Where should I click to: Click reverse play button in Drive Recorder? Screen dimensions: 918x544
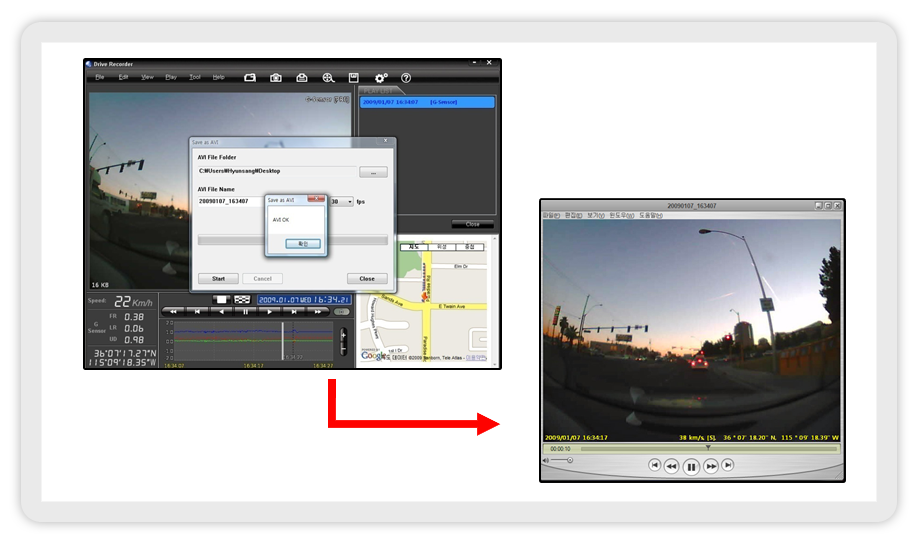221,312
